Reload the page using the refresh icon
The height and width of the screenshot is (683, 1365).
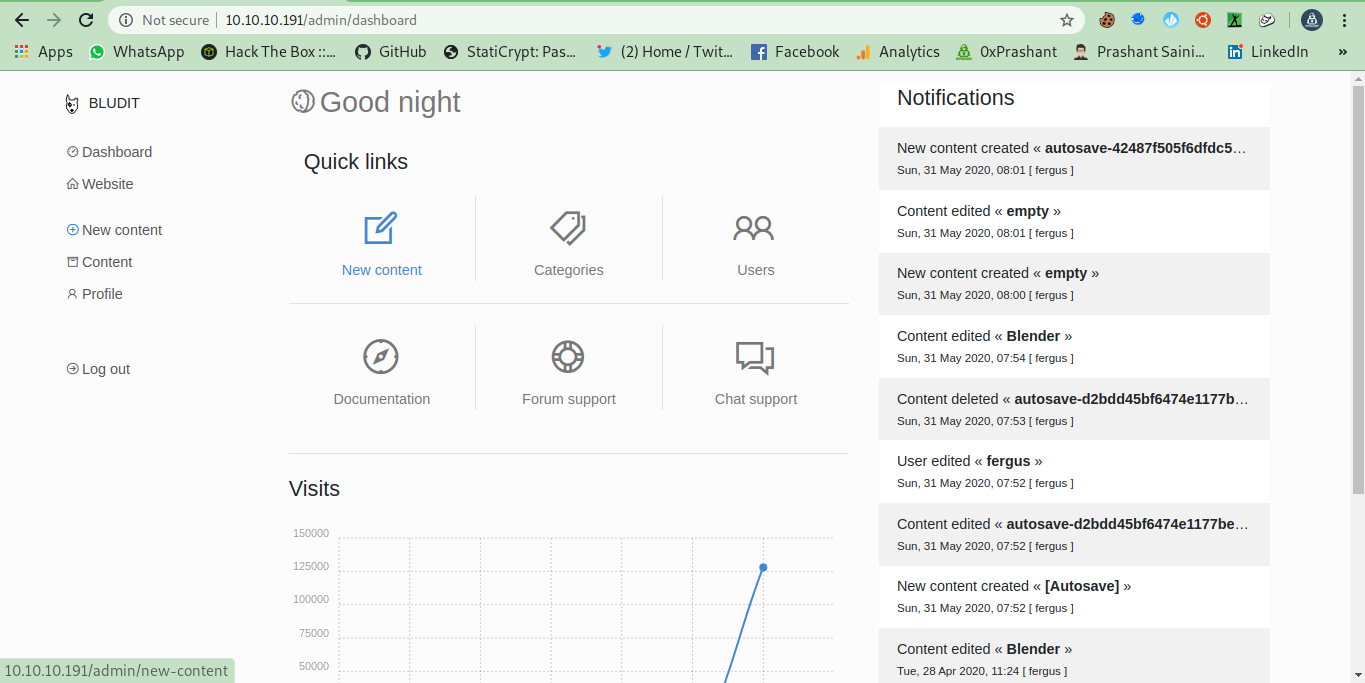(x=86, y=19)
